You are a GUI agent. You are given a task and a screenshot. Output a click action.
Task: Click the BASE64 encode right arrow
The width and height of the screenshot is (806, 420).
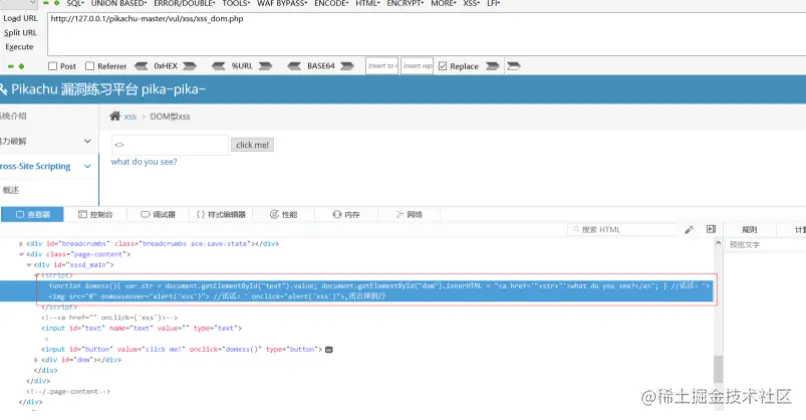347,66
